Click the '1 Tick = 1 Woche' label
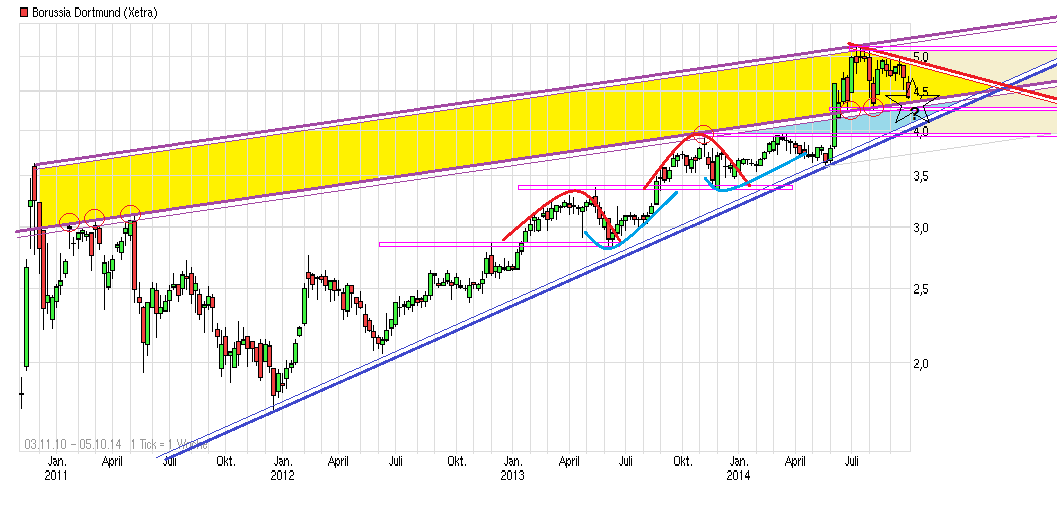1057x522 pixels. tap(170, 445)
